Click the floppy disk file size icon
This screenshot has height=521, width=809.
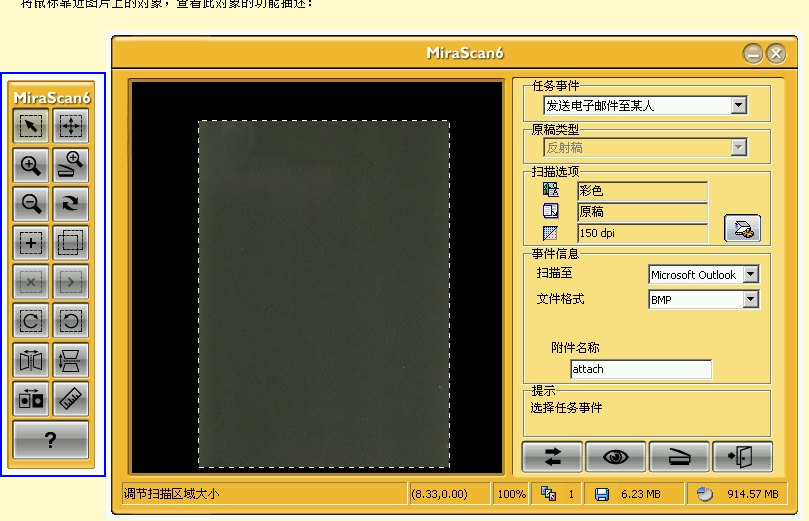tap(602, 495)
